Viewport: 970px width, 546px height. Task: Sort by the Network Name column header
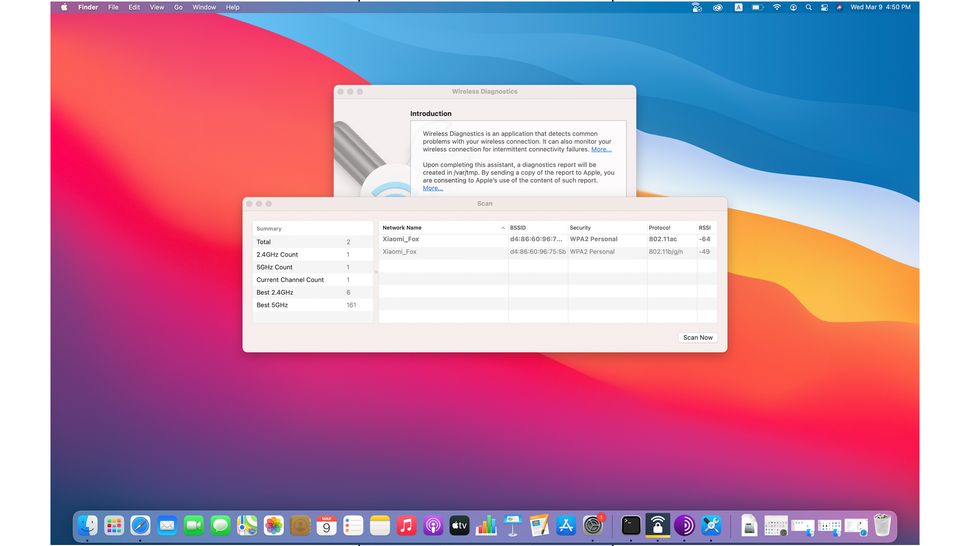442,228
